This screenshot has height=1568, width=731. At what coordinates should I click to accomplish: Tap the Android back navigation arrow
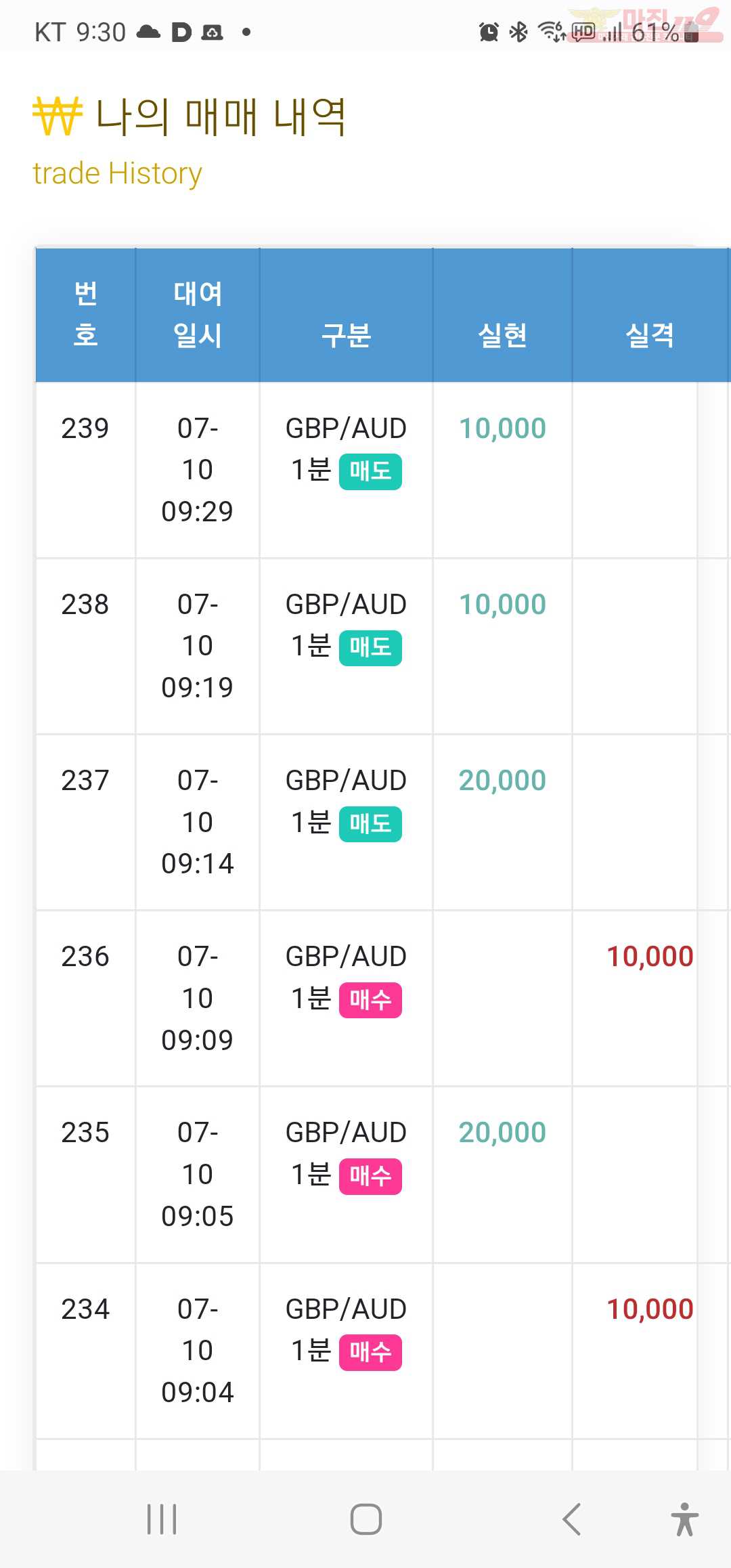tap(572, 1519)
